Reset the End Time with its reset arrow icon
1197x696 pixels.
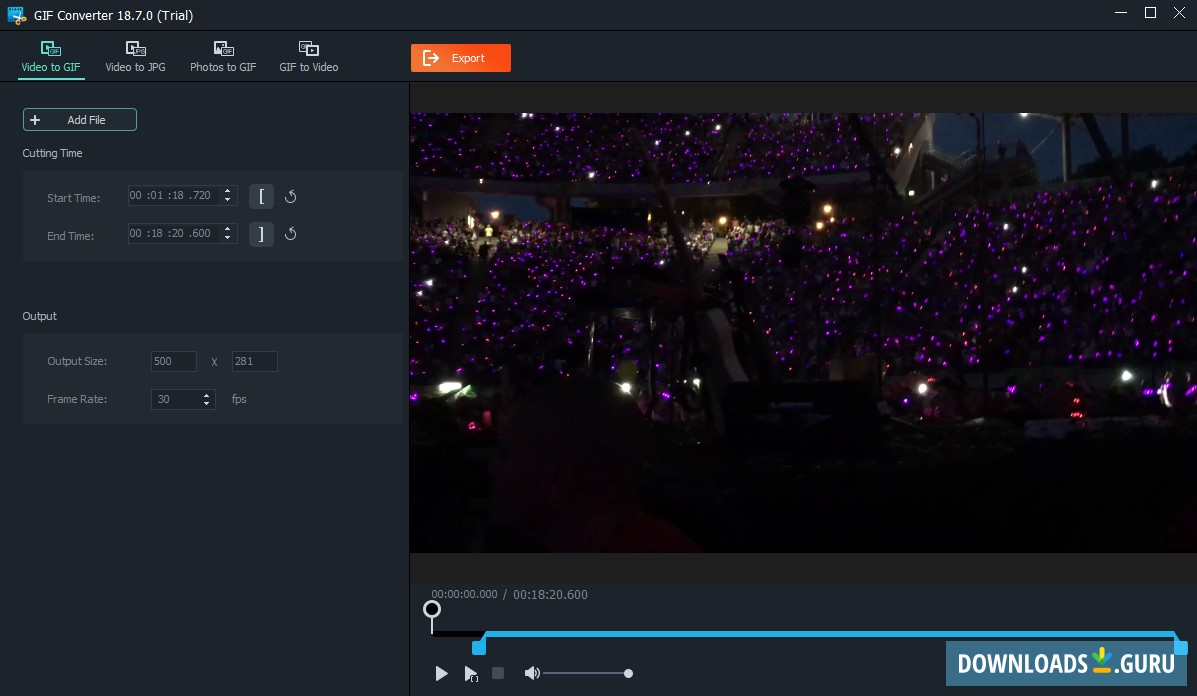(290, 234)
